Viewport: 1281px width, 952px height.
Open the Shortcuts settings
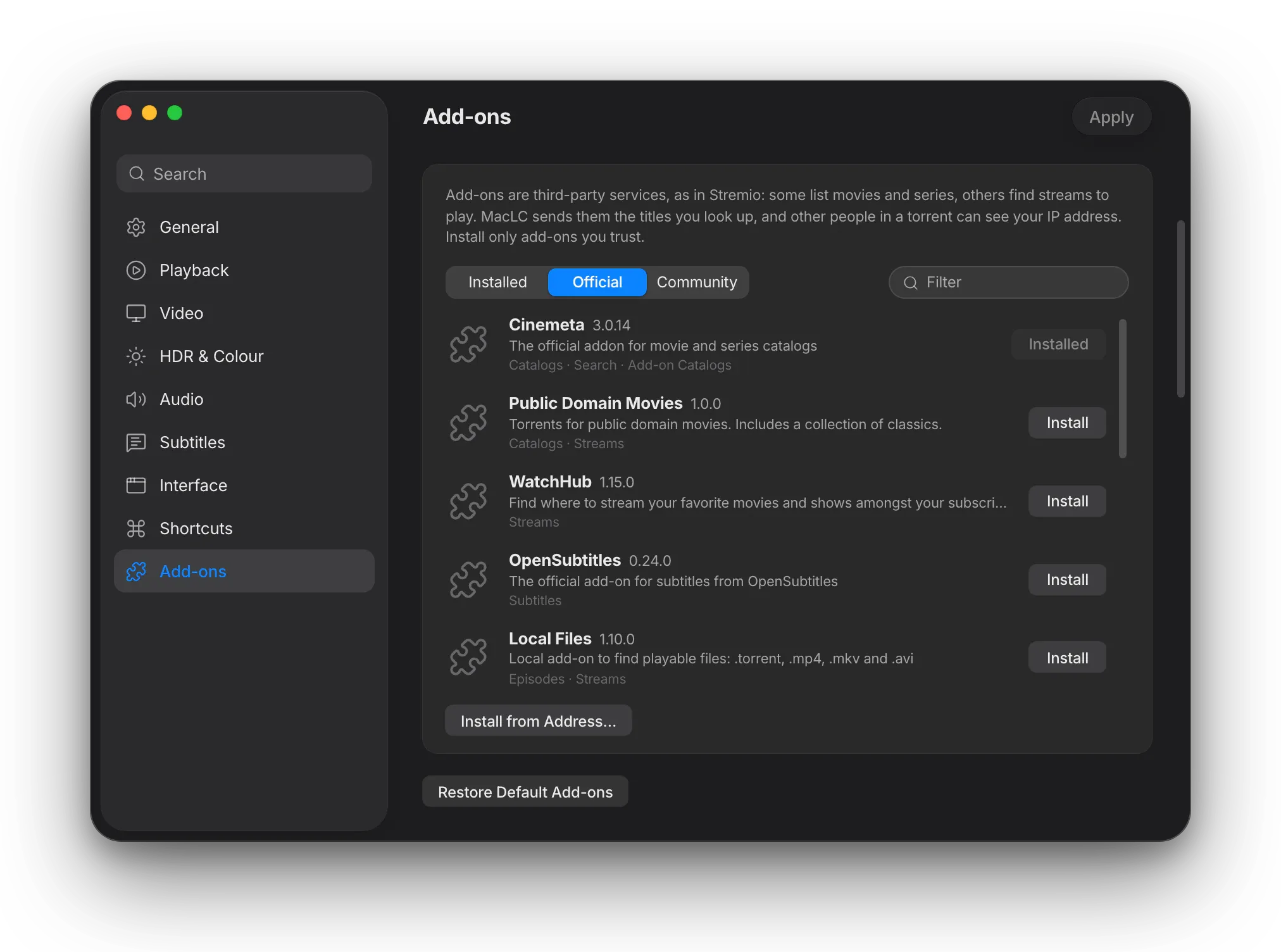pos(244,529)
